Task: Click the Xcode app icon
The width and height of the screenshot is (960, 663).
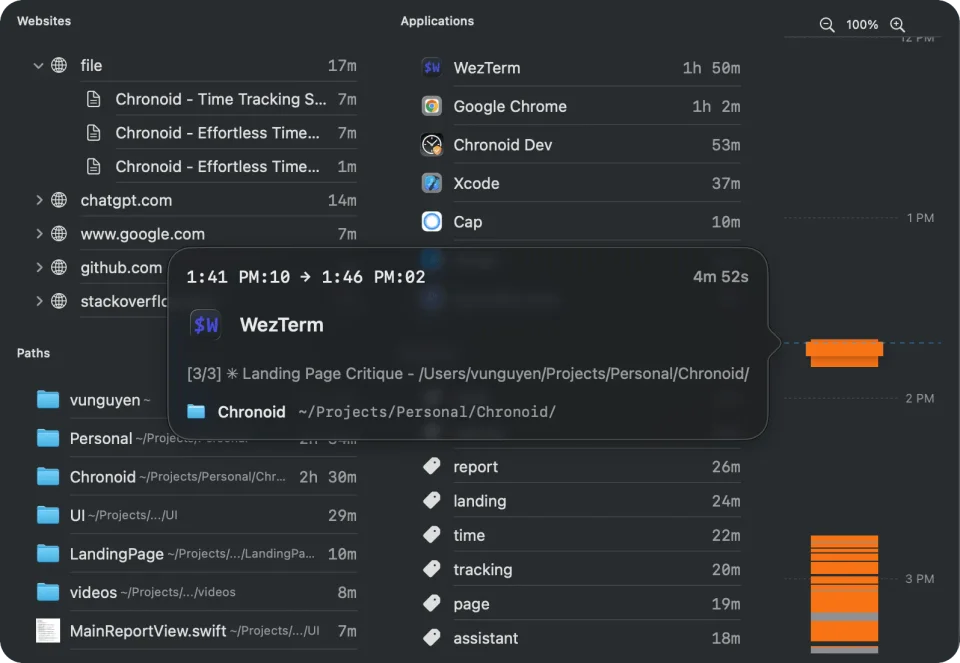Action: [432, 183]
